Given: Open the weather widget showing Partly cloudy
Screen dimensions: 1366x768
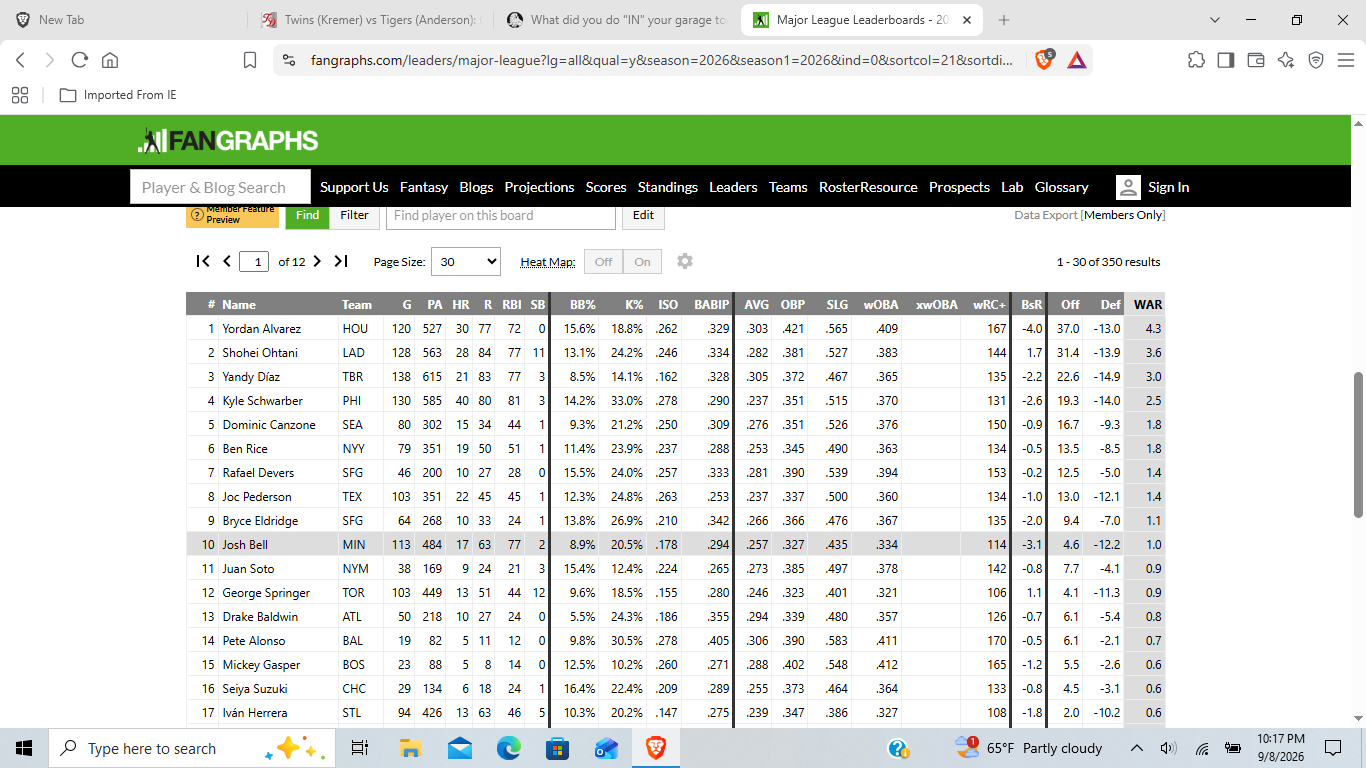Looking at the screenshot, I should pos(1028,748).
